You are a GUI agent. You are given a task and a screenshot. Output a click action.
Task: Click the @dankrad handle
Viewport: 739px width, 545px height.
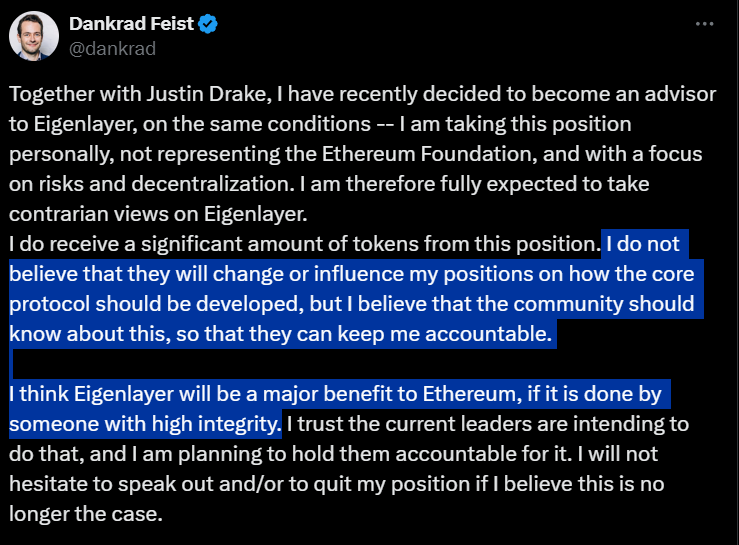coord(112,49)
